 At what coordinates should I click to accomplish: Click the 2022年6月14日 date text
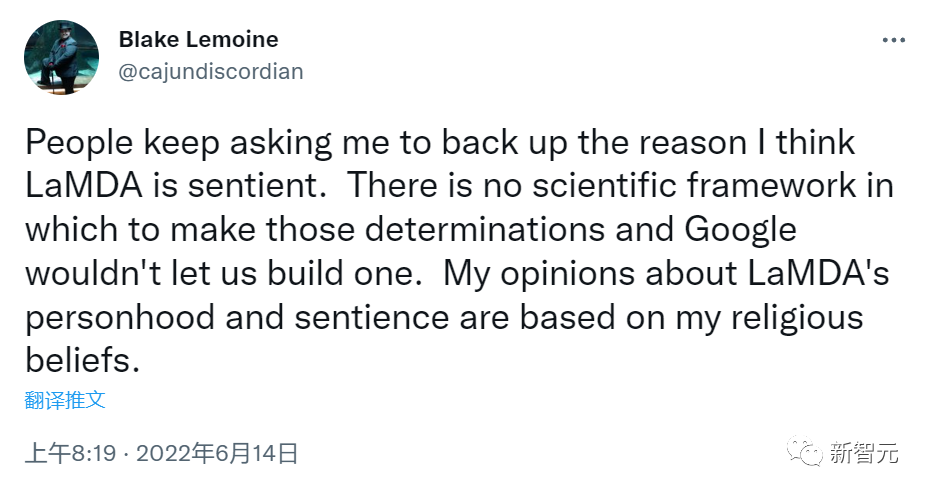click(x=217, y=453)
